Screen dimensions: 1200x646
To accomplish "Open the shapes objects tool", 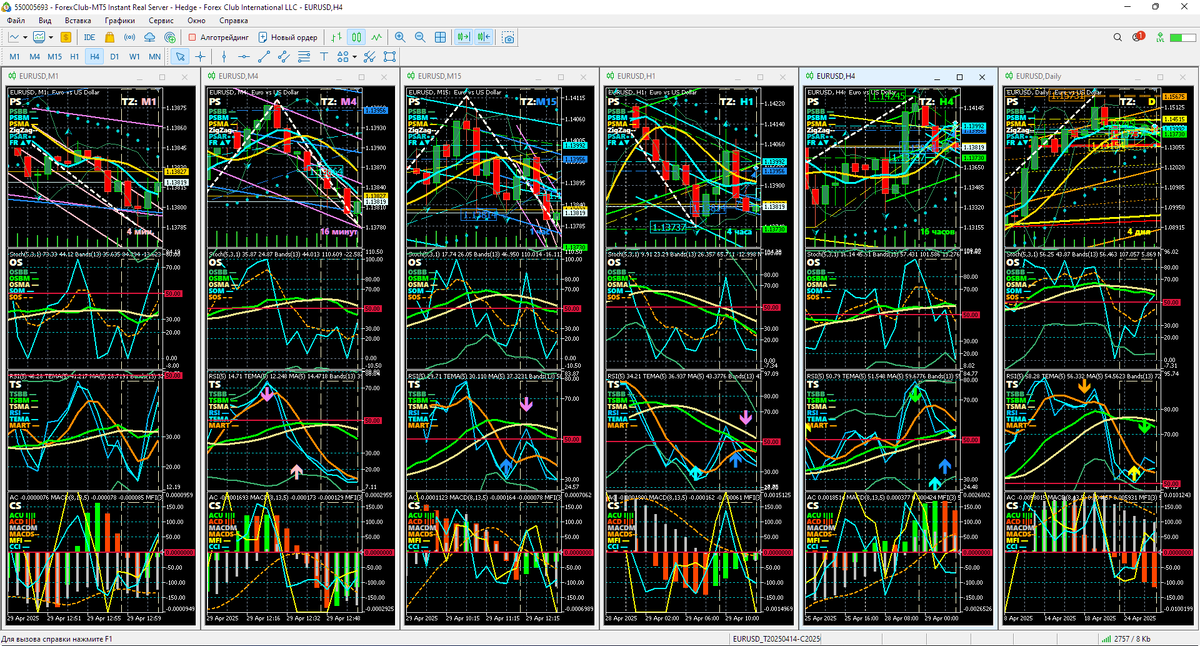I will coord(342,57).
